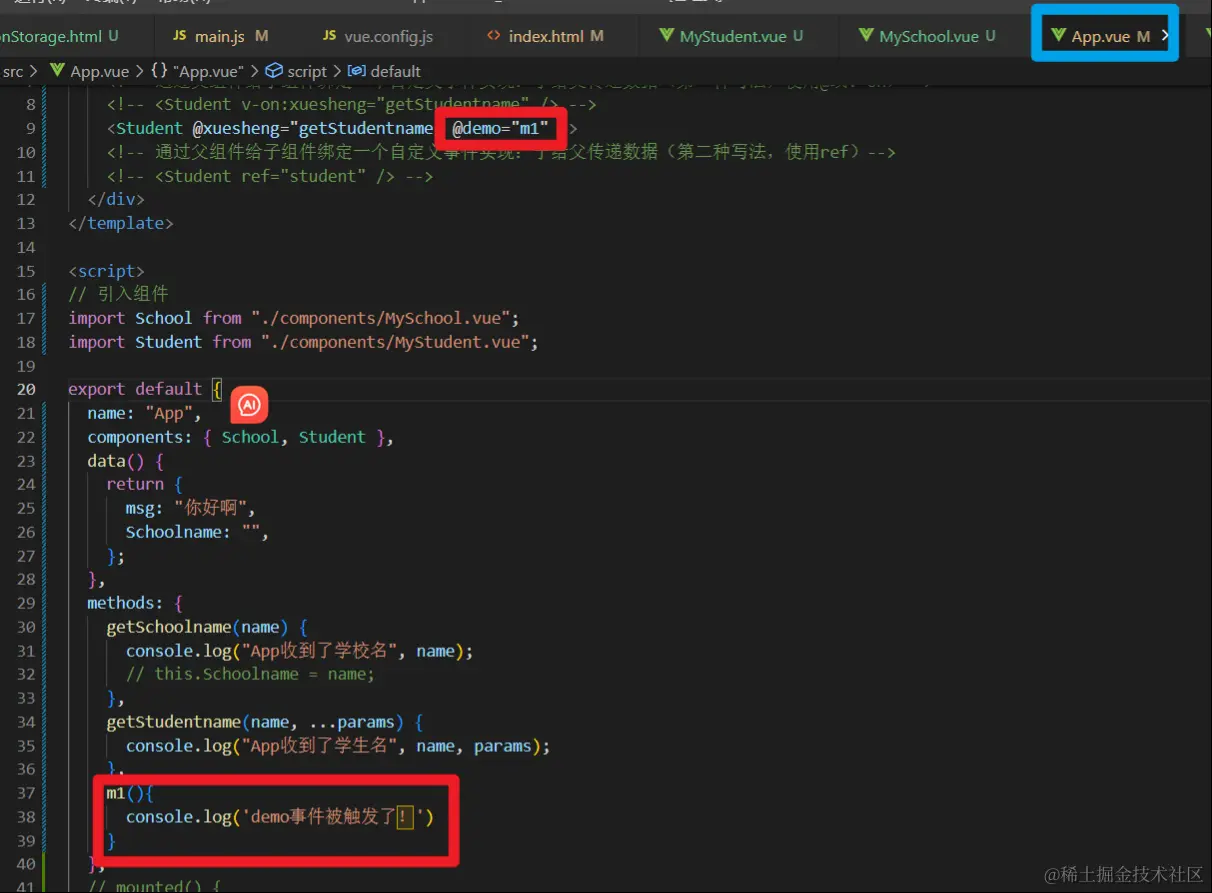The height and width of the screenshot is (893, 1212).
Task: Switch to the onStorage.html tab
Action: (x=59, y=36)
